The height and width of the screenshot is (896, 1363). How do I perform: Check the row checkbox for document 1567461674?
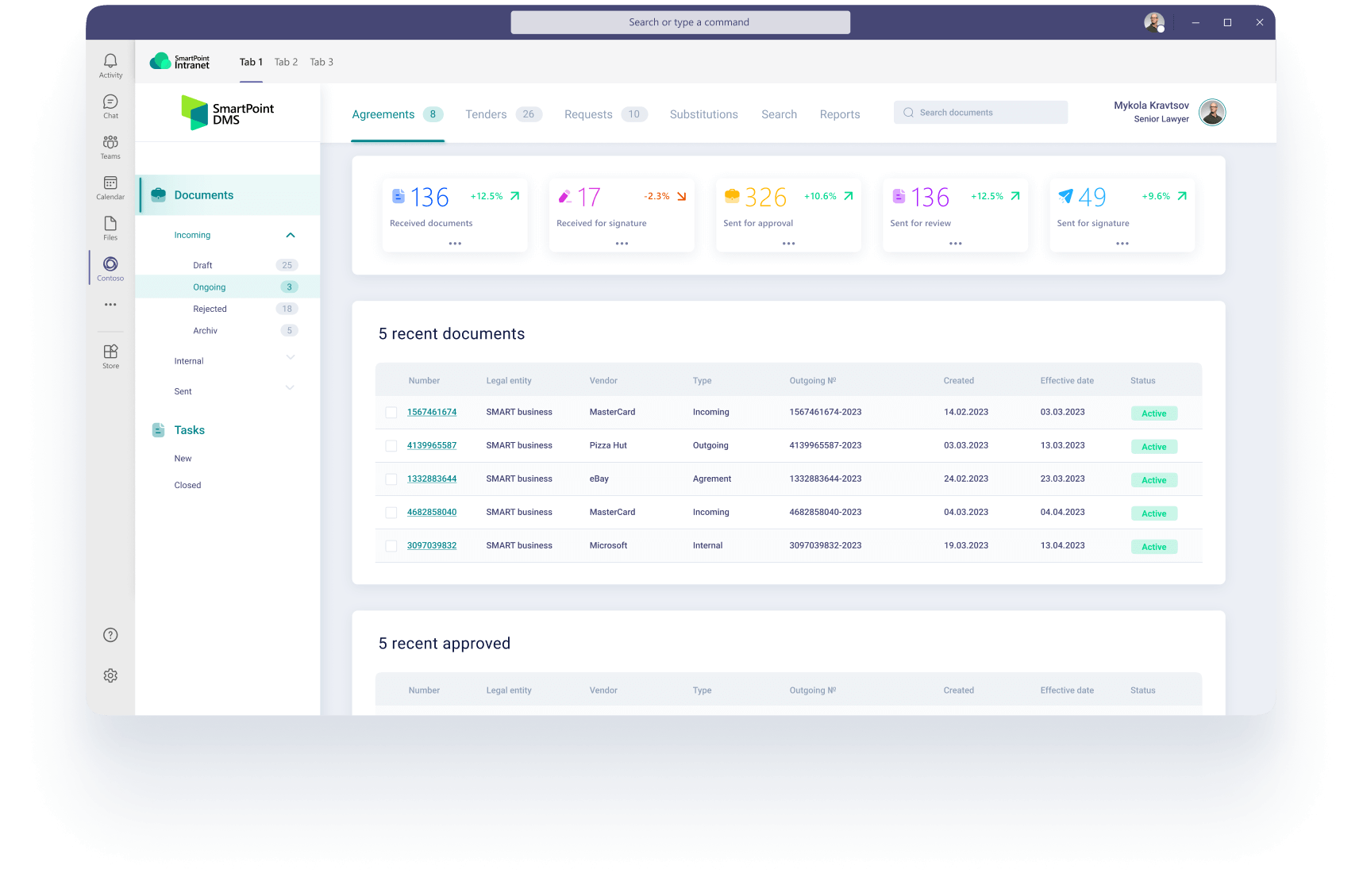[x=391, y=412]
